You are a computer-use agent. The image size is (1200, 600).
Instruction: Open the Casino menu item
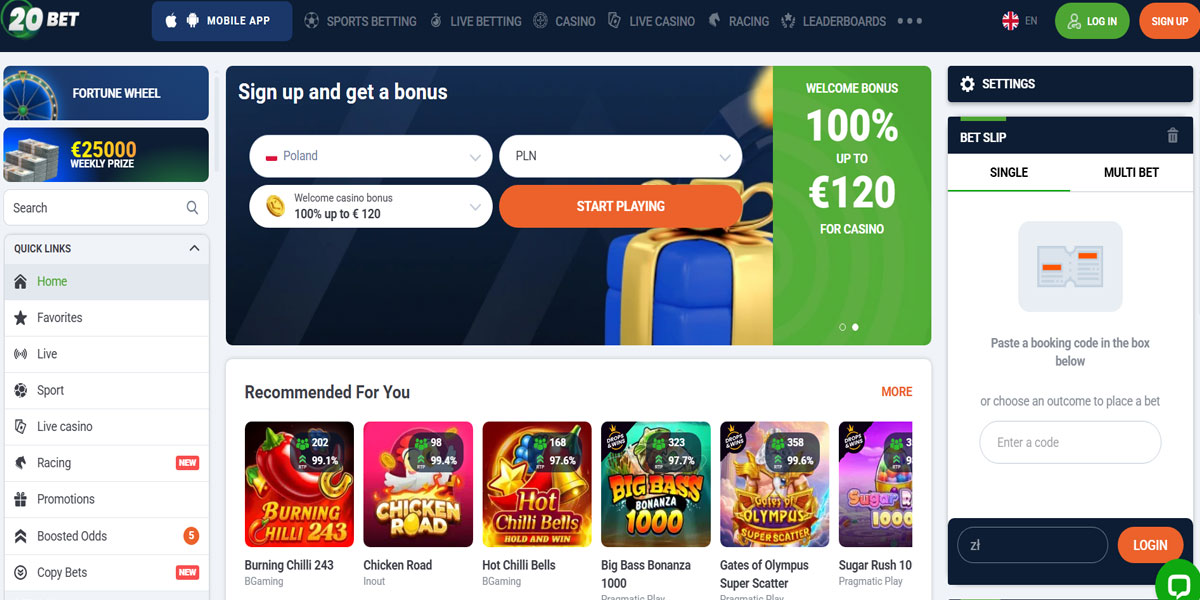(564, 21)
